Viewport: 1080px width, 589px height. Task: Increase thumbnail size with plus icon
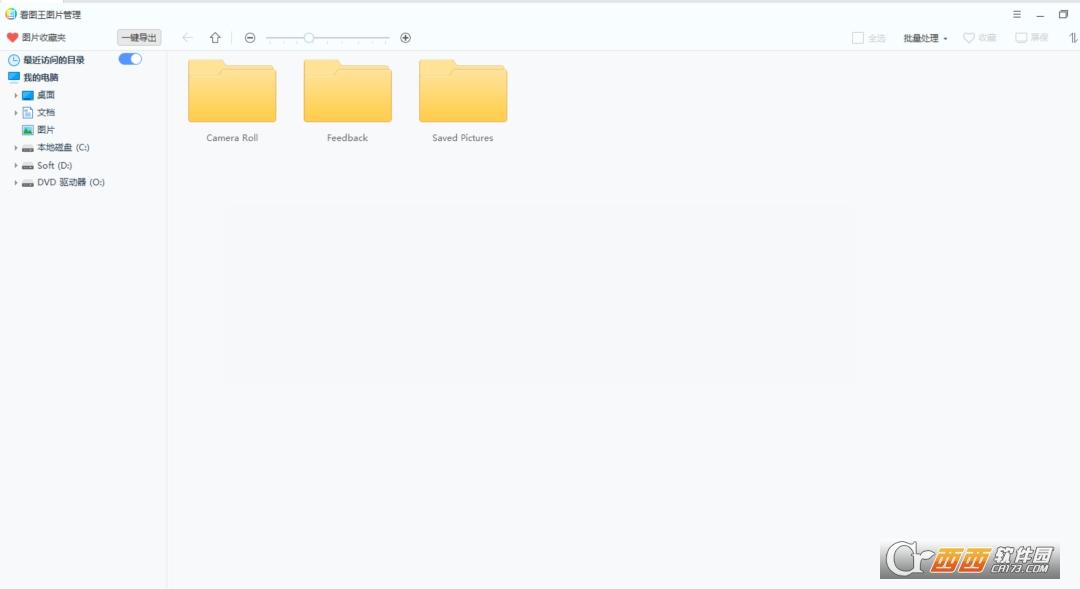pyautogui.click(x=406, y=38)
